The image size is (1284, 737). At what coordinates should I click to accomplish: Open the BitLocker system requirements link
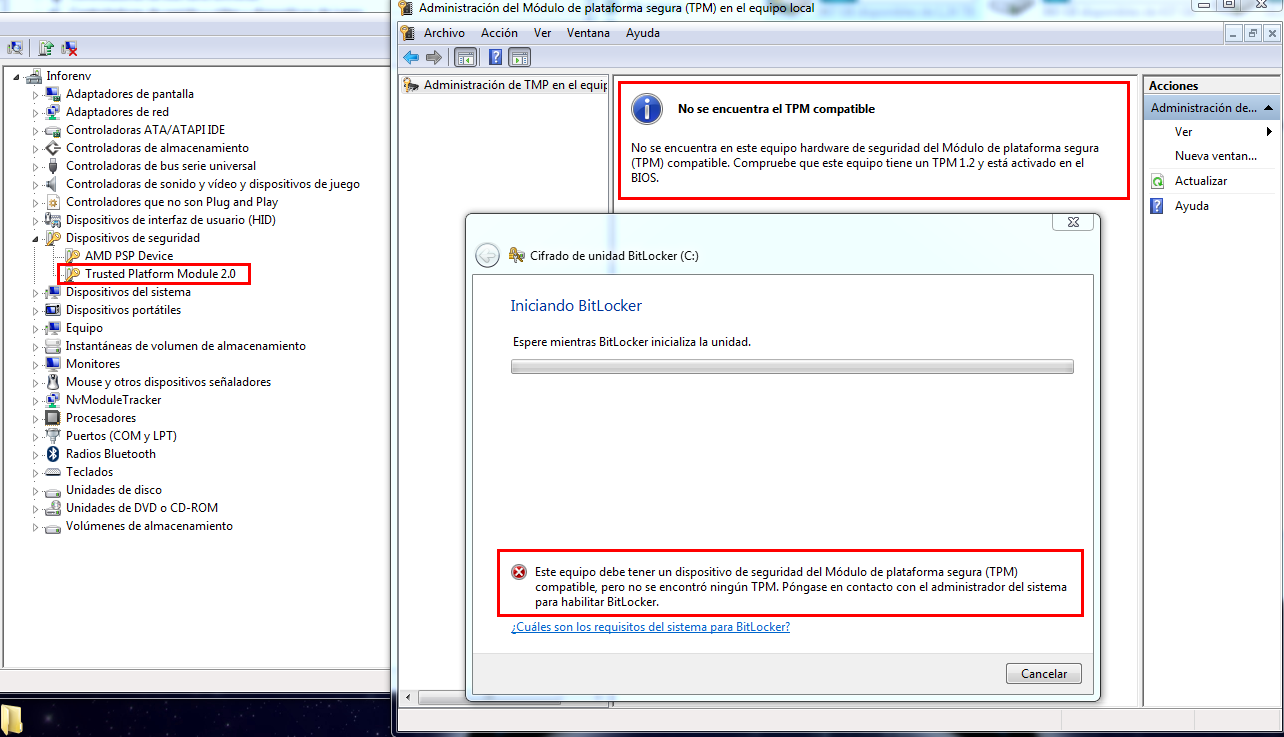pos(650,627)
